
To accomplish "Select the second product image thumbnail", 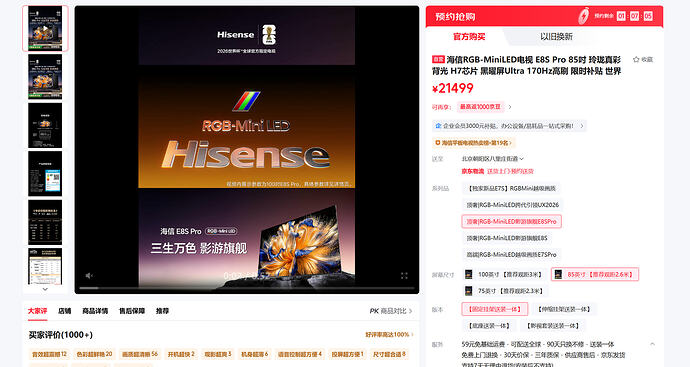I will pyautogui.click(x=45, y=77).
